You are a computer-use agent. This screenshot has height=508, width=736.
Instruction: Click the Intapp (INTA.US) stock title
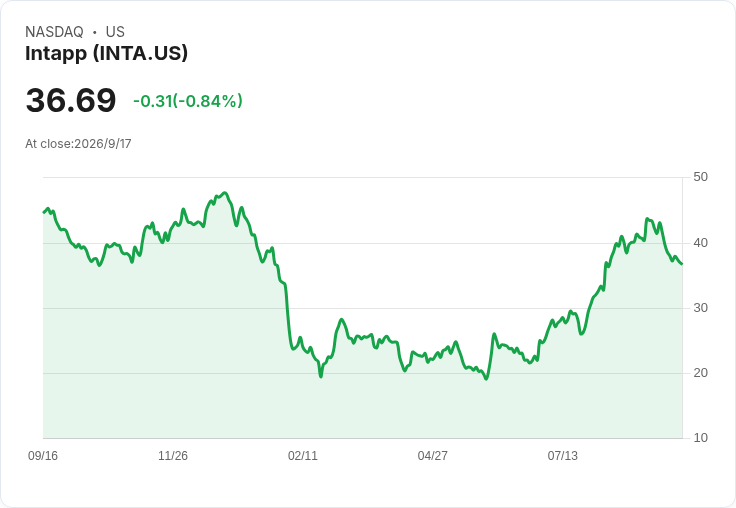(107, 53)
